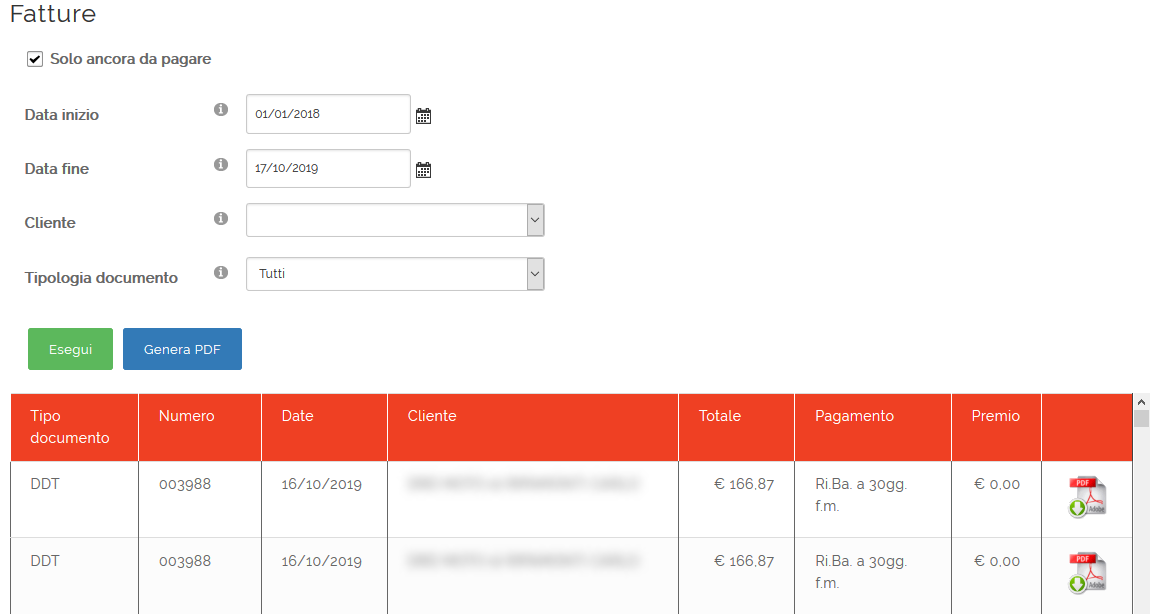Click the Solo ancora da pagare label
This screenshot has width=1155, height=614.
(130, 59)
